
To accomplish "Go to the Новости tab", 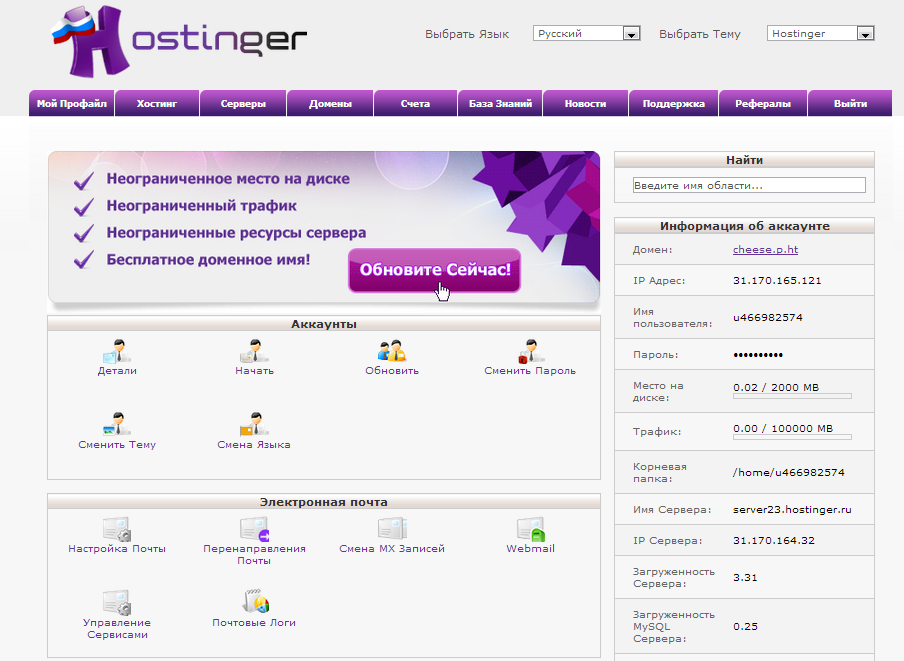I will (x=585, y=103).
